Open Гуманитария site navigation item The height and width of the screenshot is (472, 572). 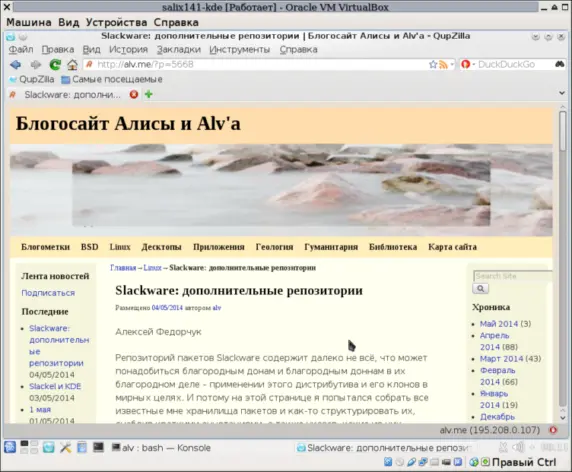(331, 247)
